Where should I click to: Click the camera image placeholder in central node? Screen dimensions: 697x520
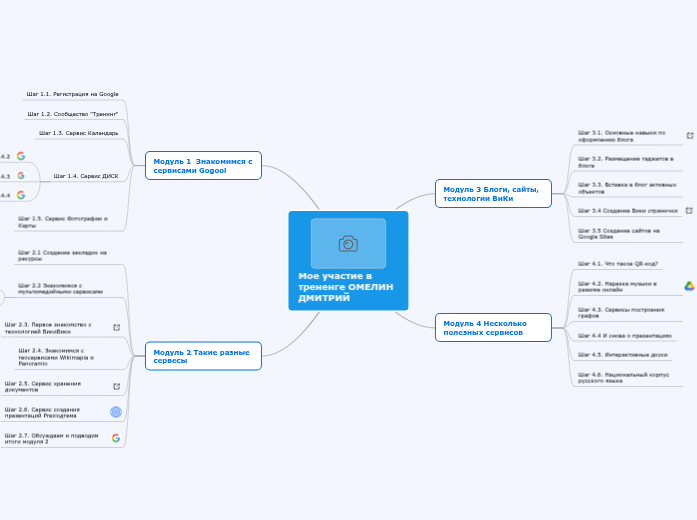(x=348, y=243)
